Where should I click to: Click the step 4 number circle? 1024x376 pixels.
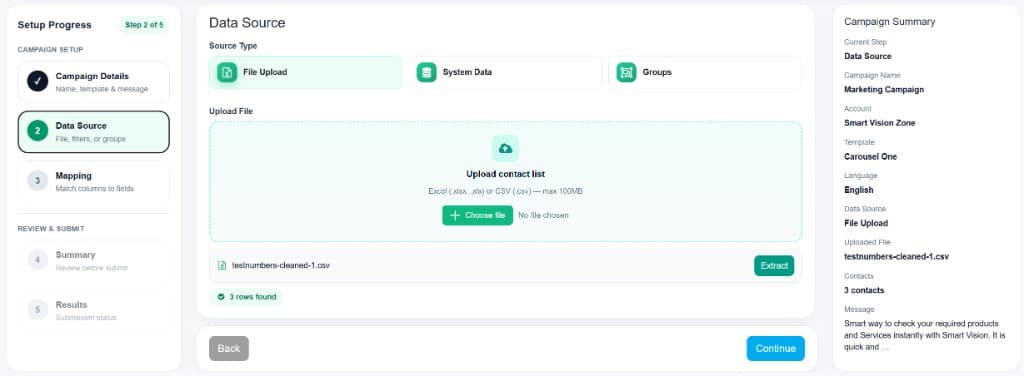tap(38, 260)
